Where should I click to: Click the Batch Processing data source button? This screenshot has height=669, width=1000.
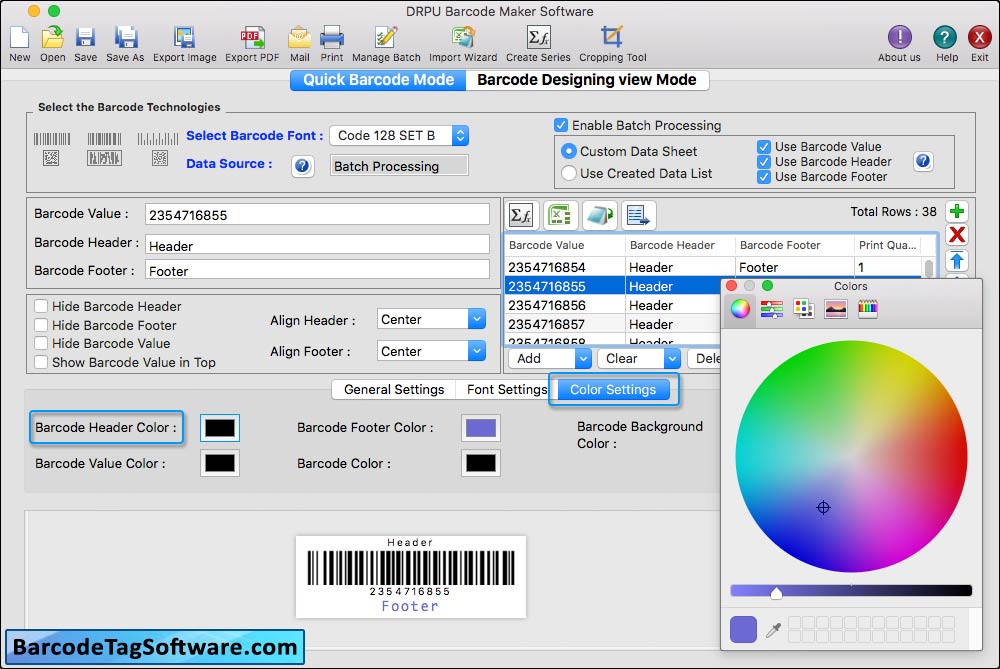399,166
